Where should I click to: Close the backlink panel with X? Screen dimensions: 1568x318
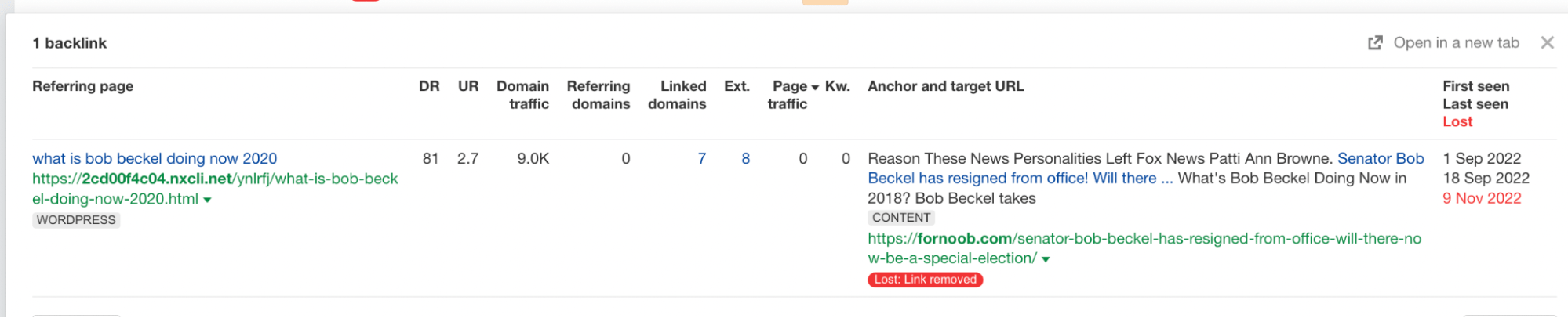pyautogui.click(x=1547, y=43)
